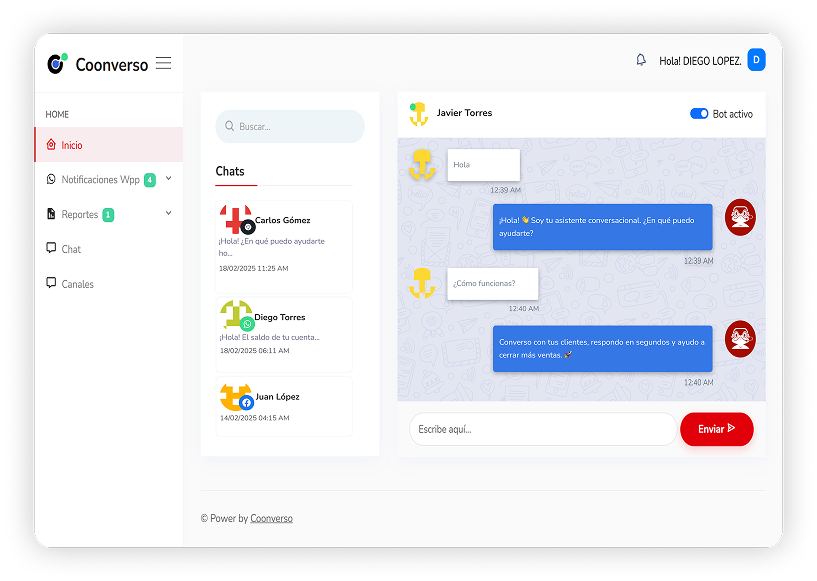
Task: Click Javier Torres avatar in chat header
Action: 419,114
